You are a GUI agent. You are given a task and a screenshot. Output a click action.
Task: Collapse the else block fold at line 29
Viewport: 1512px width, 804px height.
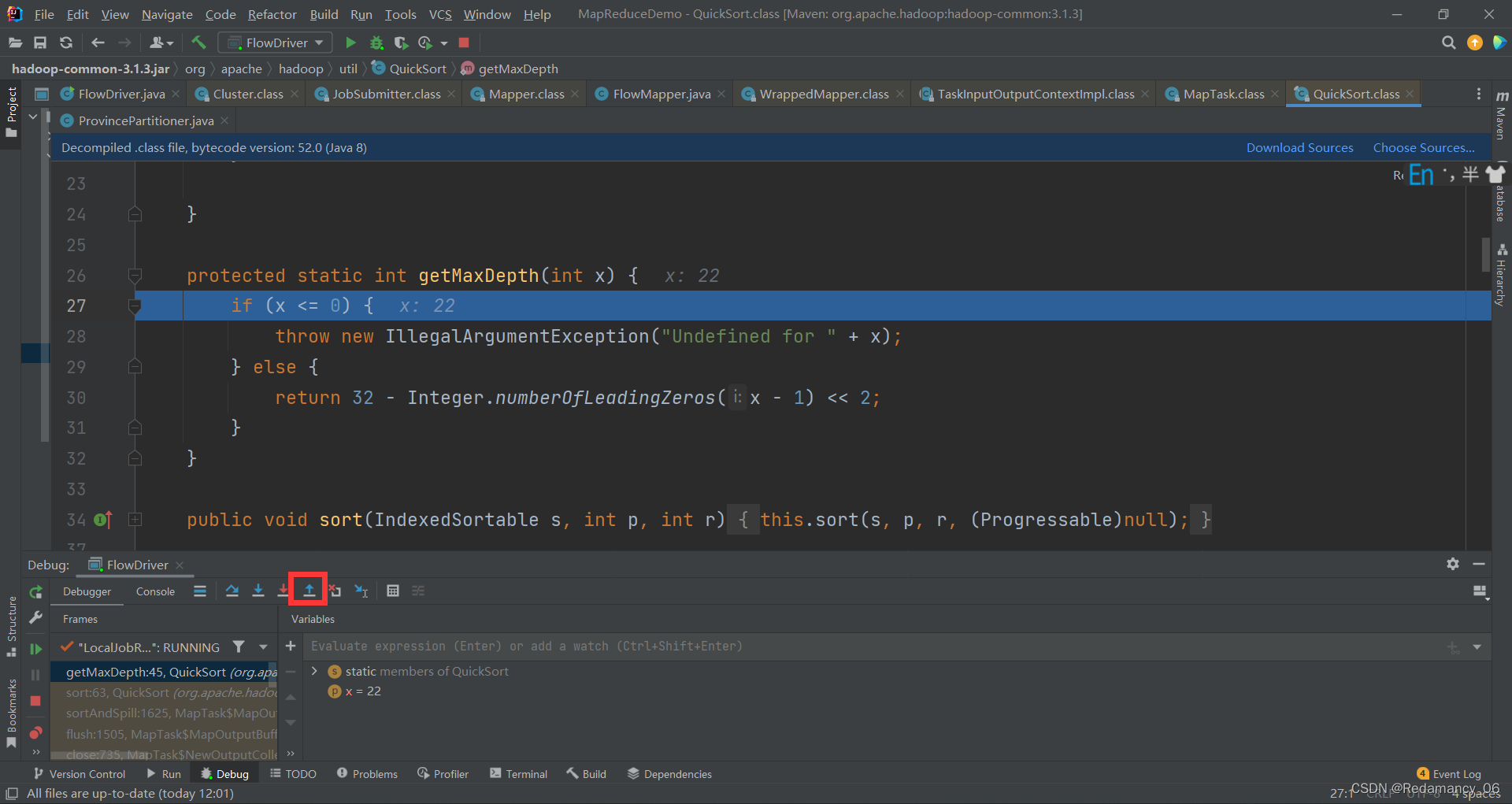(135, 367)
